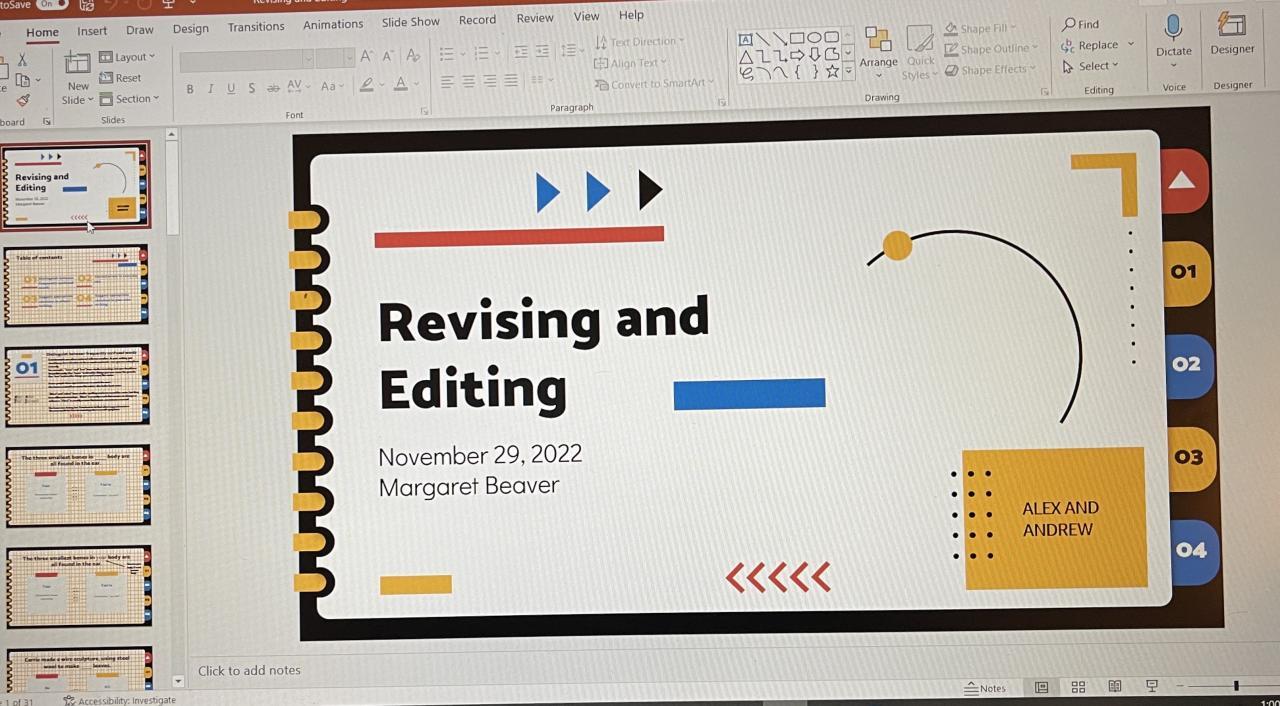This screenshot has height=706, width=1280.
Task: Start Slide Show from status bar icon
Action: pos(1151,686)
